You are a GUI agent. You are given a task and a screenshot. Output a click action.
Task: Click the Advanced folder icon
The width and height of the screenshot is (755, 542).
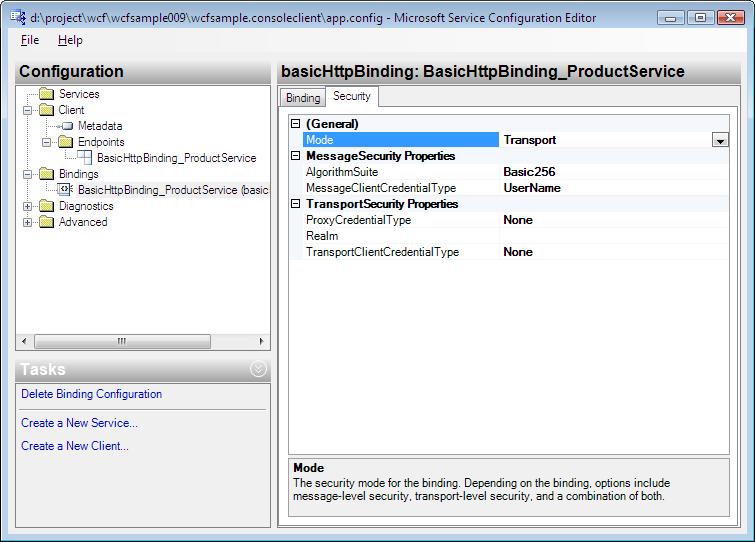click(x=47, y=222)
